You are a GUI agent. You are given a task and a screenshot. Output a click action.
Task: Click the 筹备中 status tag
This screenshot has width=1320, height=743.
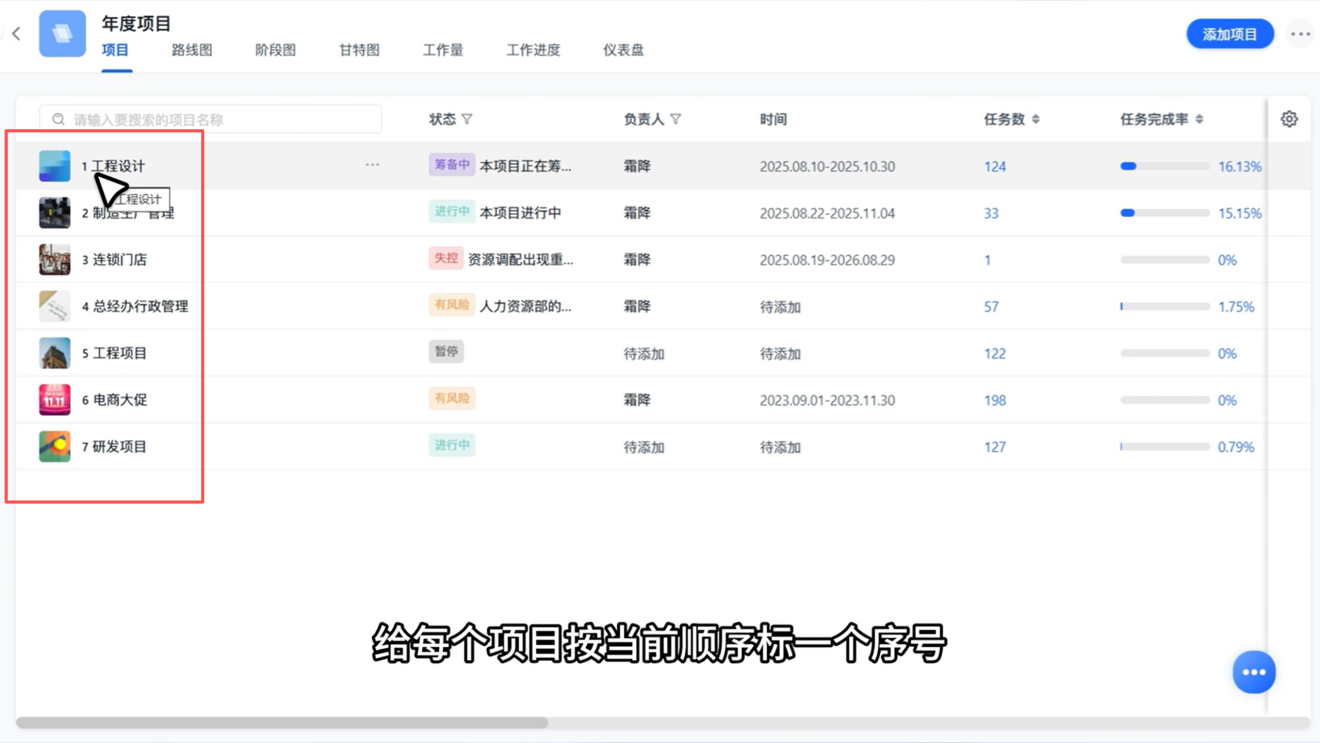coord(451,165)
